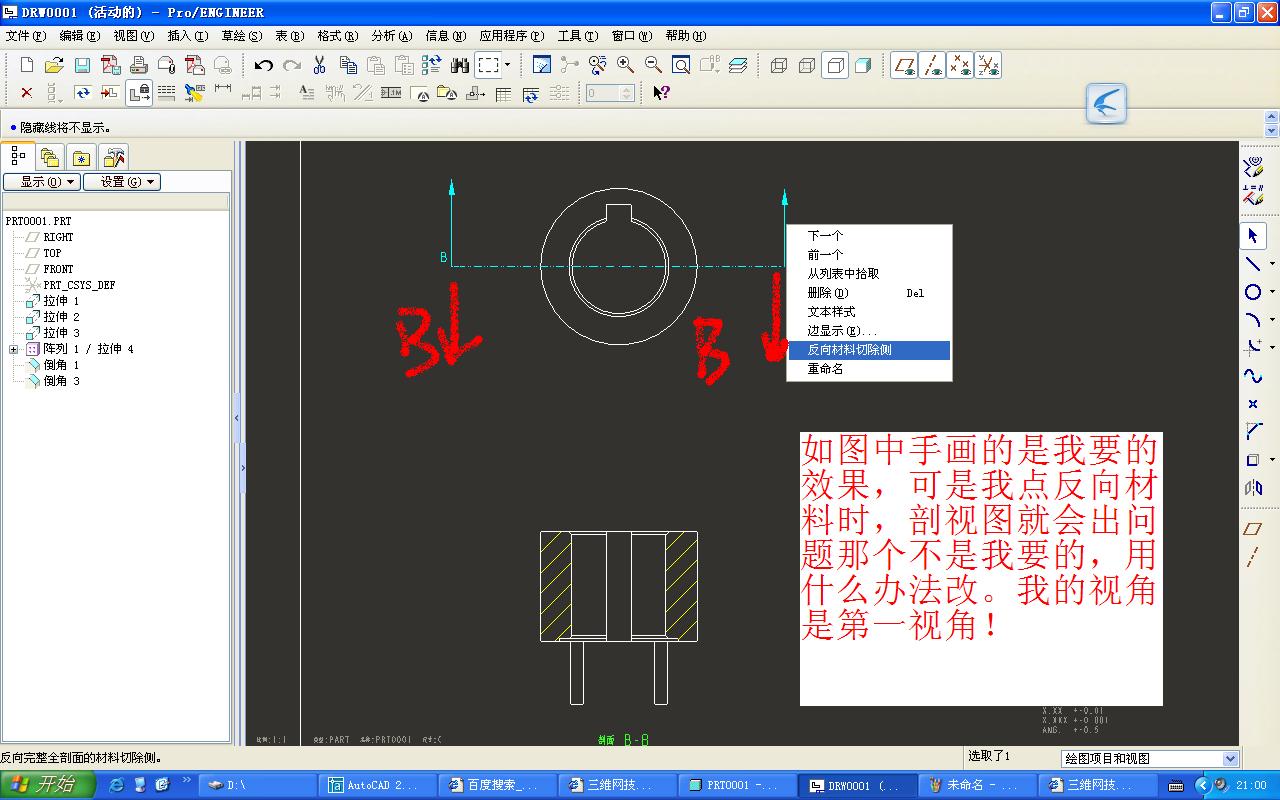Choose 反向材料切除侧 in context menu
This screenshot has height=800, width=1280.
[x=869, y=350]
